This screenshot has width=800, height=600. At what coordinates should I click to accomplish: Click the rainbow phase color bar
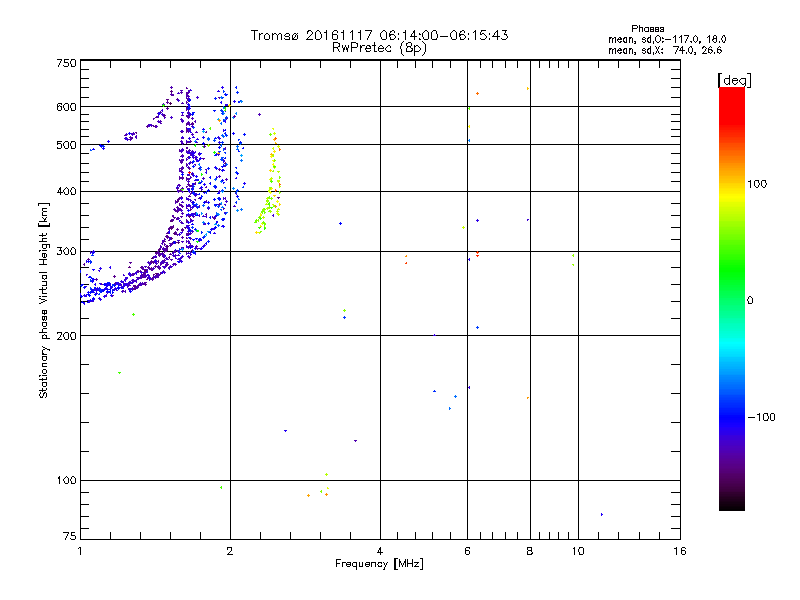pos(732,298)
